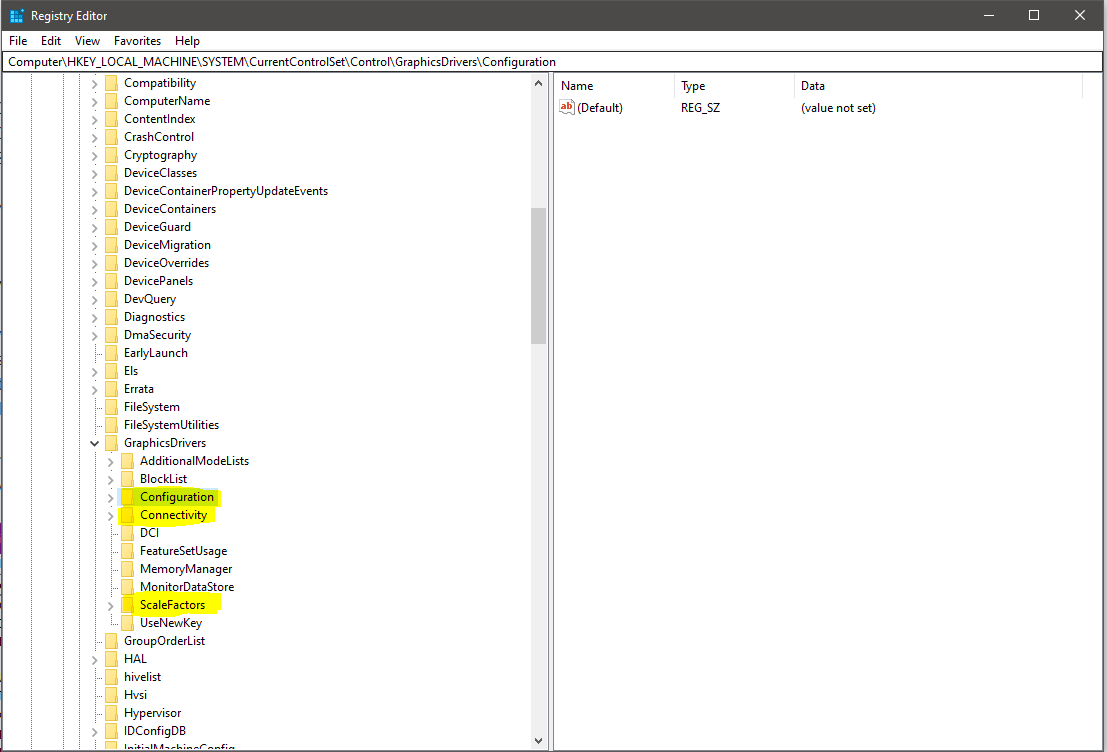Select the FileSystemUtilities key
Screen dimensions: 1107x752
tap(171, 425)
